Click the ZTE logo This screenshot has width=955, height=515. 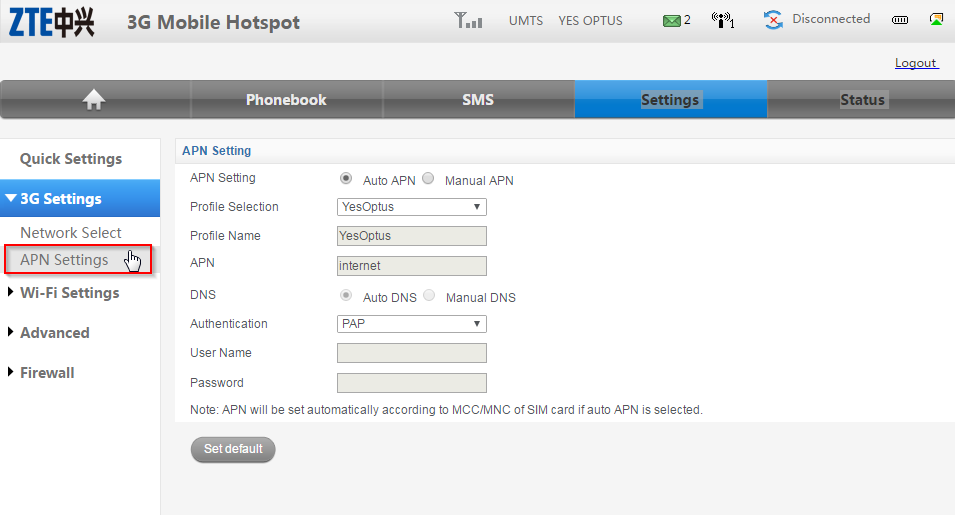[52, 22]
